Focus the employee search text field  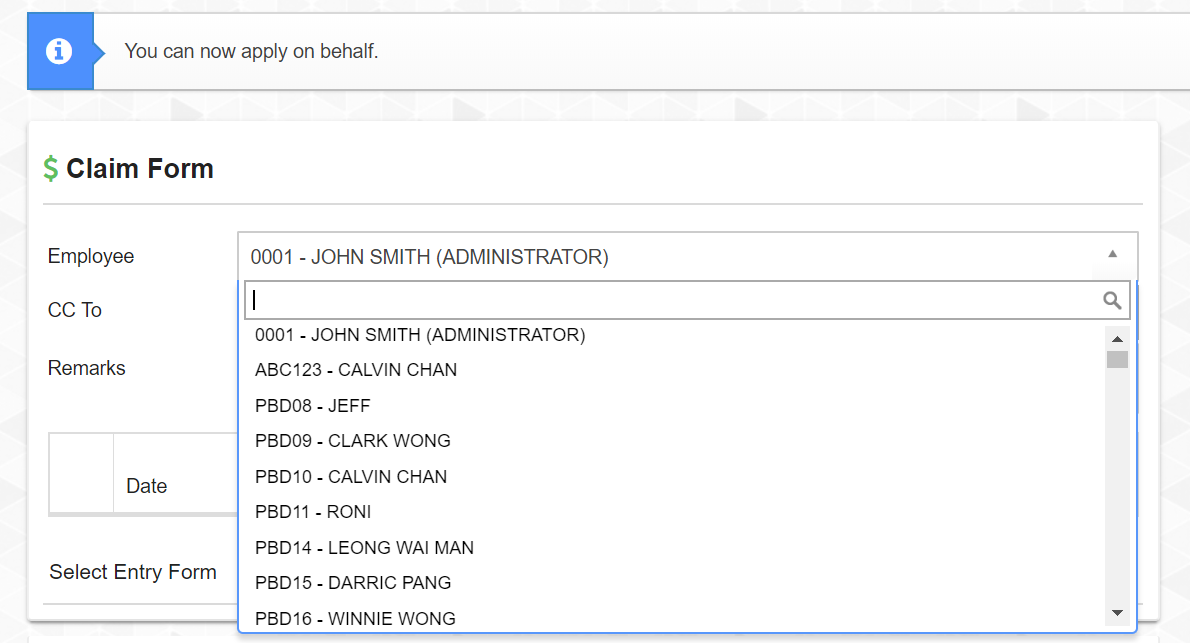pyautogui.click(x=670, y=300)
